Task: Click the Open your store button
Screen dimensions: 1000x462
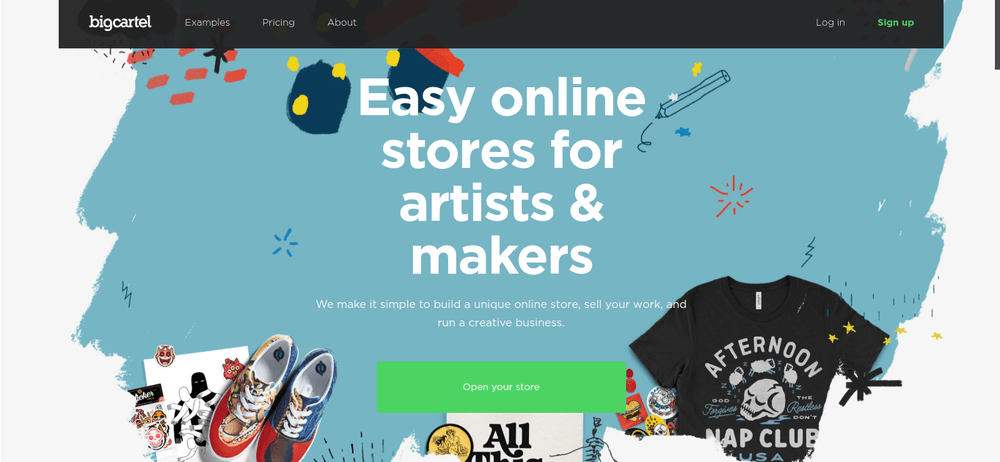Action: tap(501, 387)
